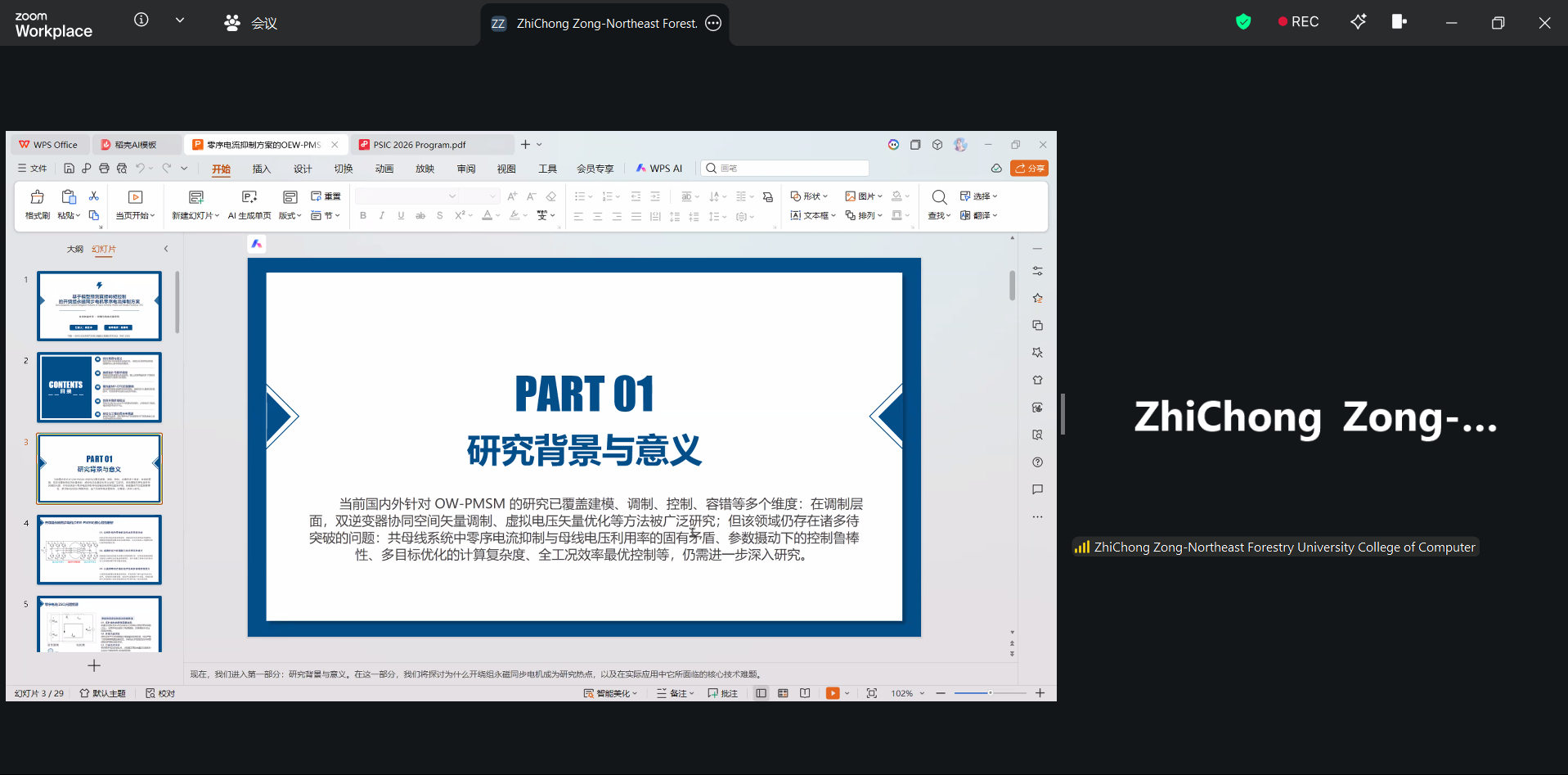Click the orange 分享 (Share) button

pos(1029,169)
